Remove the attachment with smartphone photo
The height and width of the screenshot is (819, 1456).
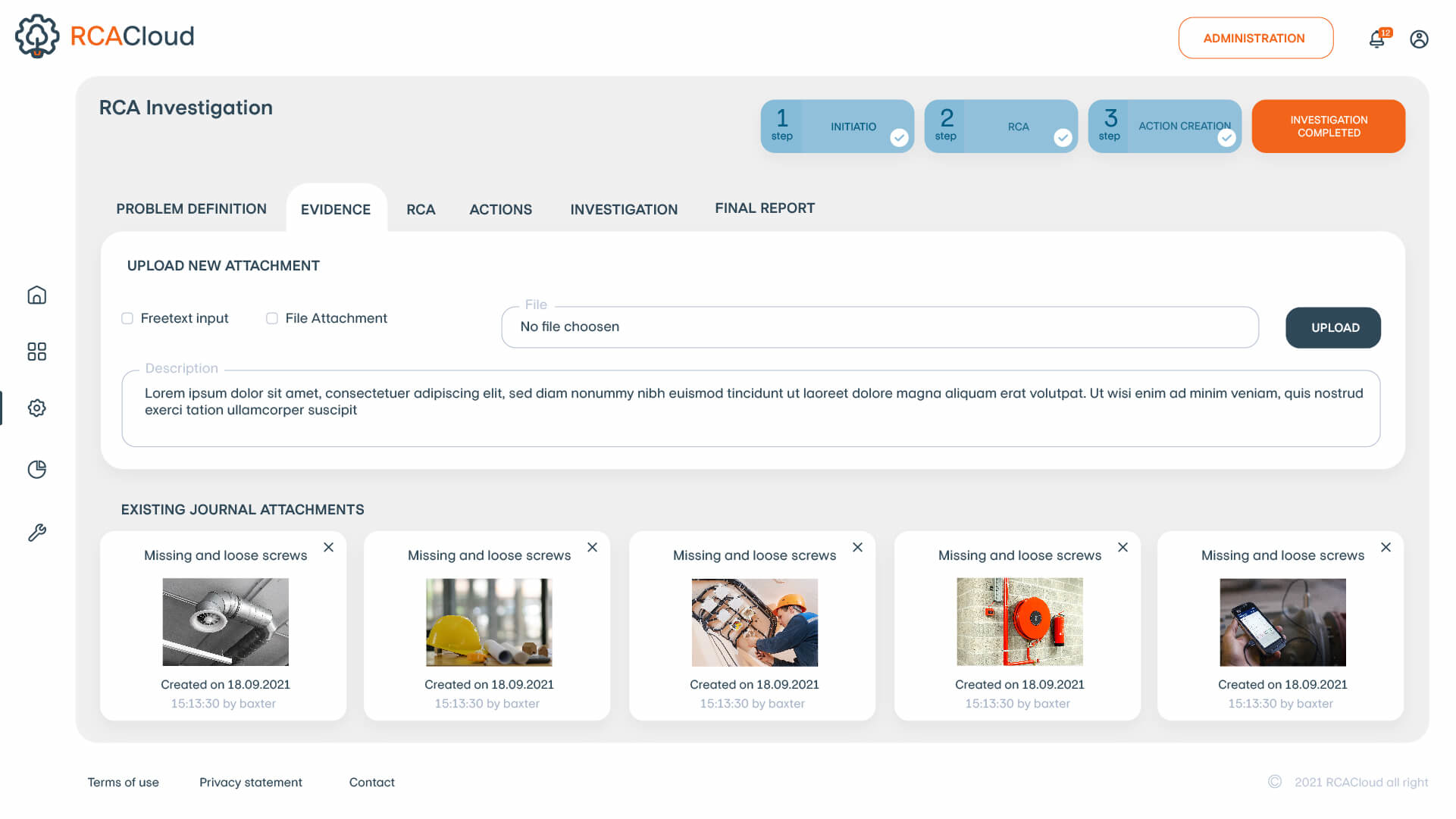[1386, 547]
